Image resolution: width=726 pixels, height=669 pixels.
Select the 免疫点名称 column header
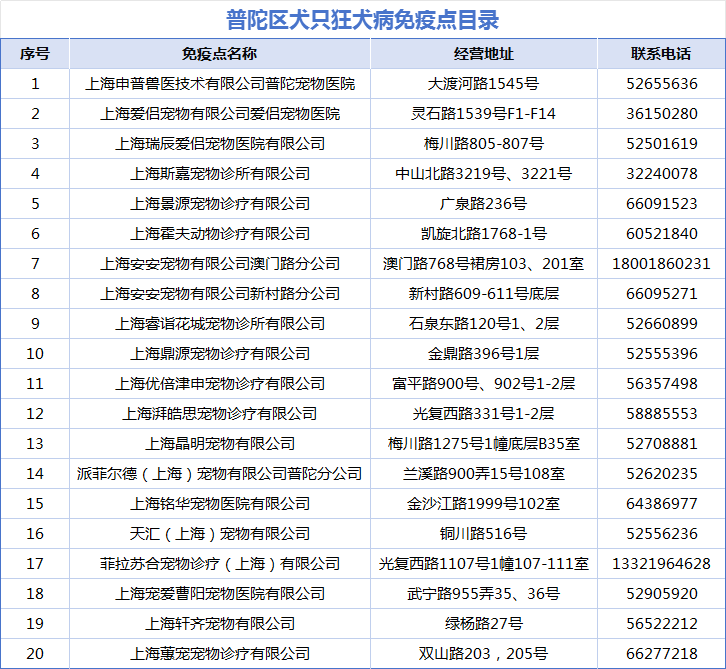point(220,54)
